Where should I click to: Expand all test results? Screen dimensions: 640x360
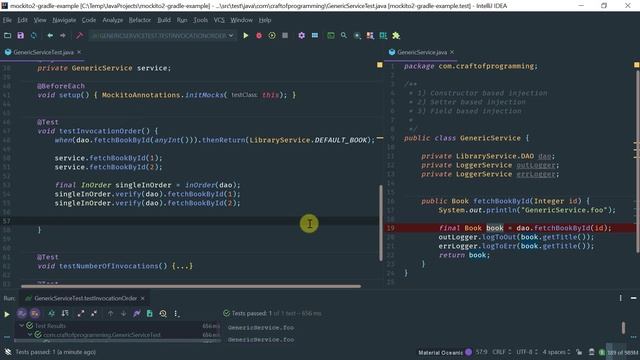81,313
